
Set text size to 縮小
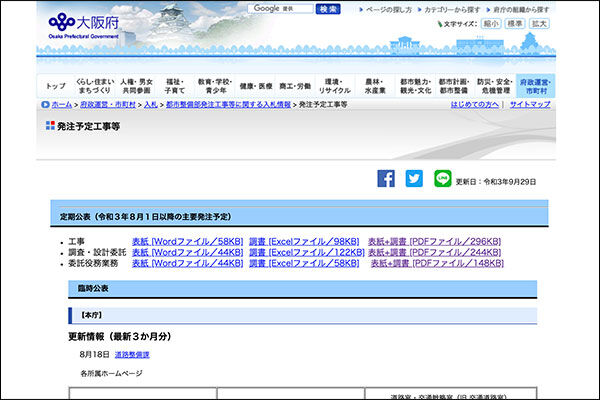tap(491, 24)
